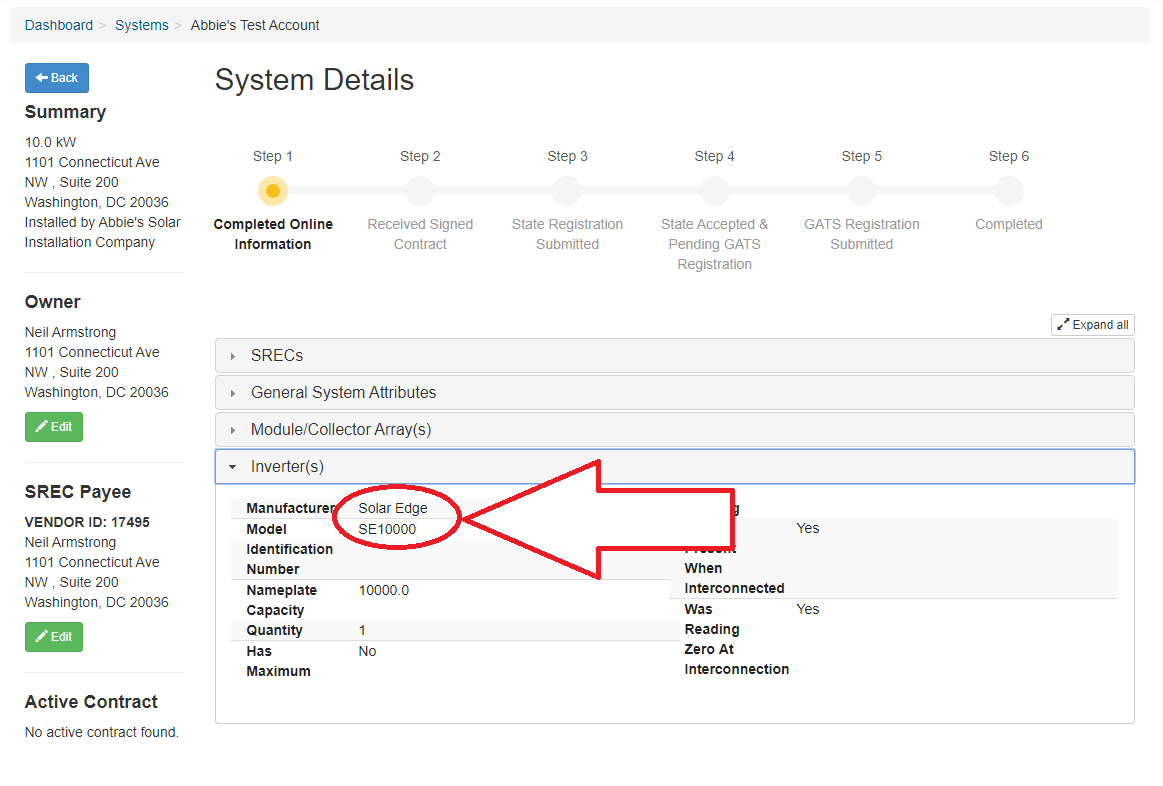
Task: Open the Dashboard breadcrumb link
Action: pyautogui.click(x=59, y=25)
